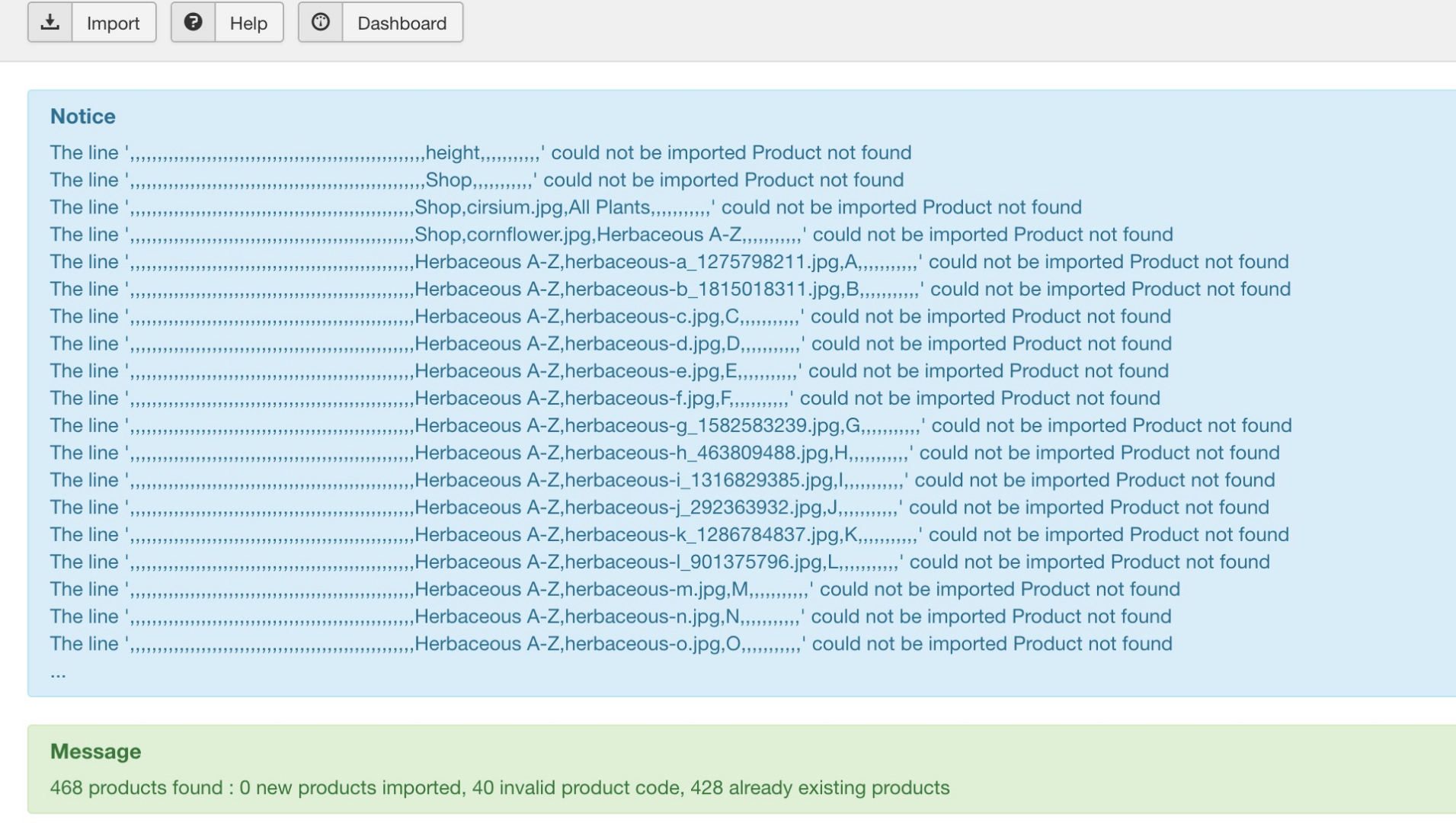This screenshot has width=1456, height=823.
Task: Click the notice line containing "height"
Action: click(480, 153)
